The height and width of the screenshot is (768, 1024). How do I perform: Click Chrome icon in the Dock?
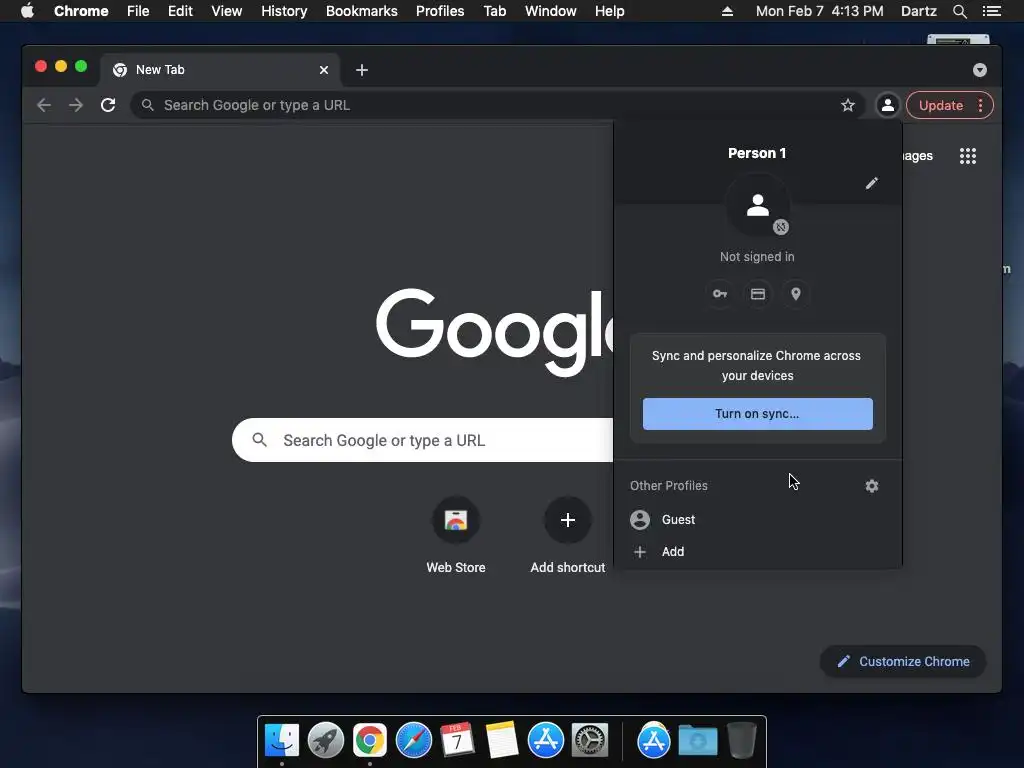[370, 741]
